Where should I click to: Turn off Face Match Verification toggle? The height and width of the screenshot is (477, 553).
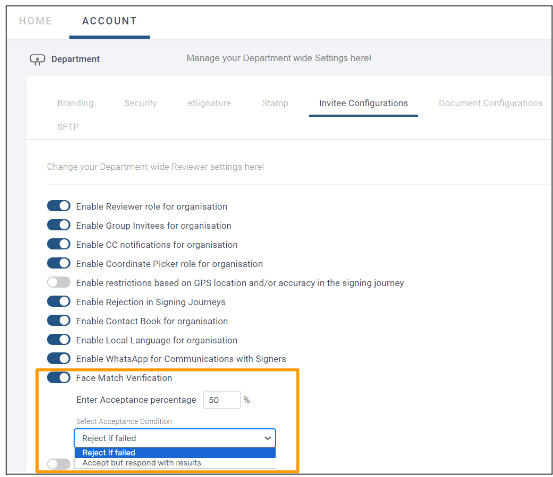pos(59,378)
